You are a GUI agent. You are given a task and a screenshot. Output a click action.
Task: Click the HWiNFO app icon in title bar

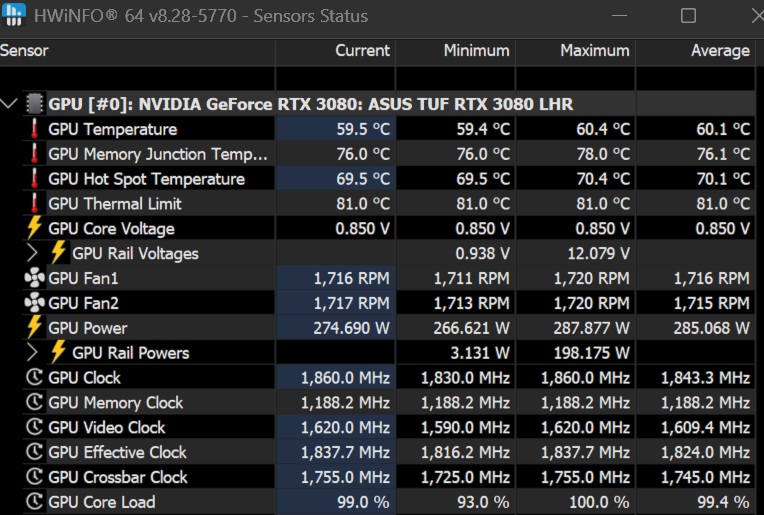pos(13,15)
